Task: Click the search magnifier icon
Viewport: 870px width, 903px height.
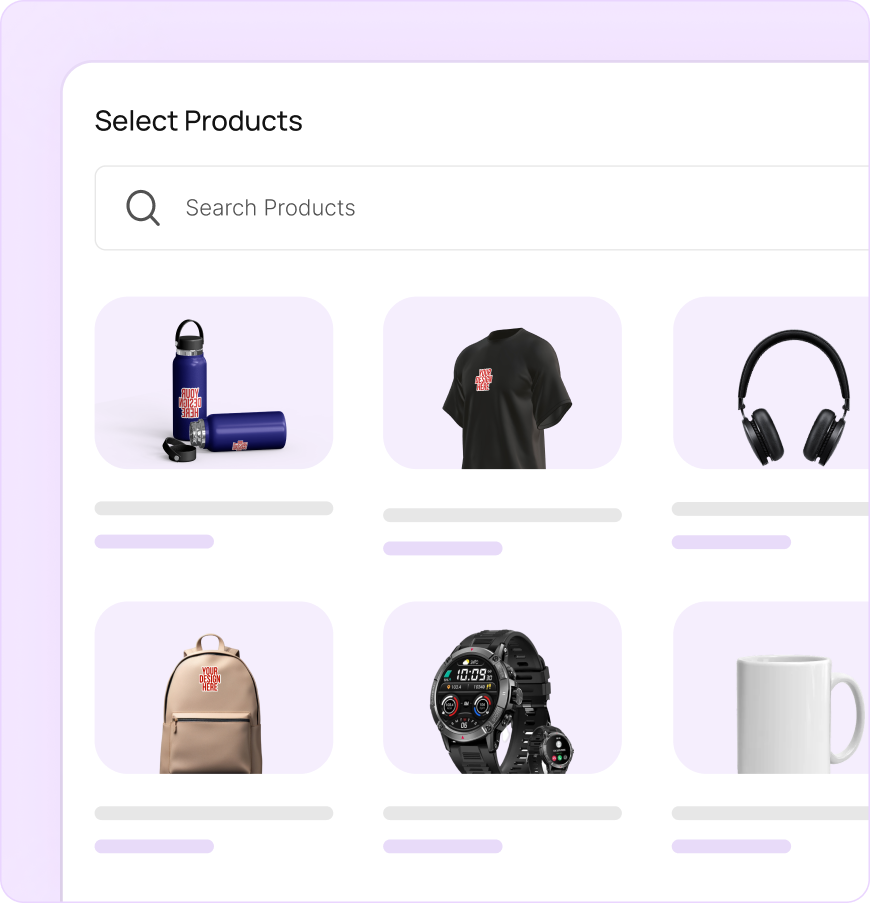Action: [x=143, y=208]
